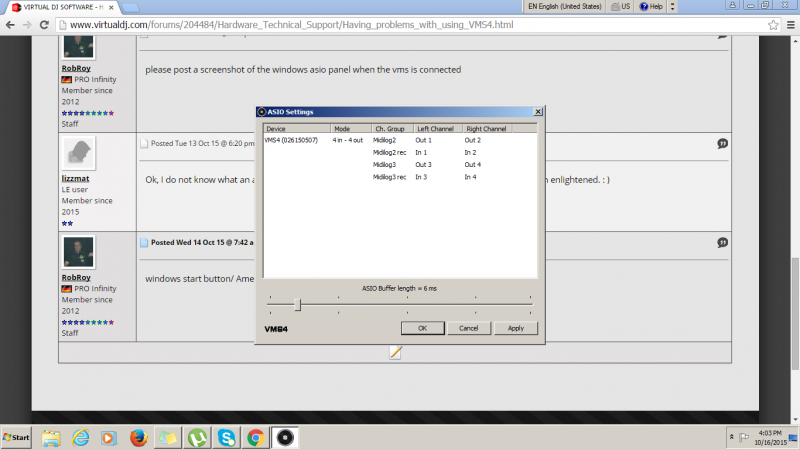800x450 pixels.
Task: Click the Ch. Group column header
Action: [392, 129]
